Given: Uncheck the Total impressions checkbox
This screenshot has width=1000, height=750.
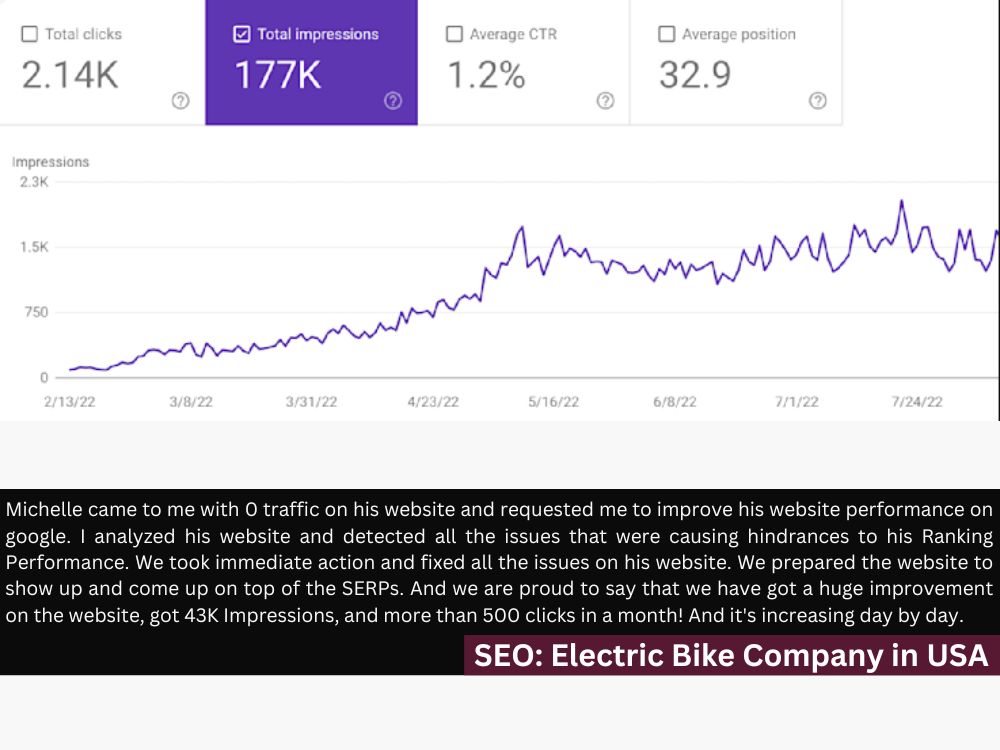Looking at the screenshot, I should [242, 34].
